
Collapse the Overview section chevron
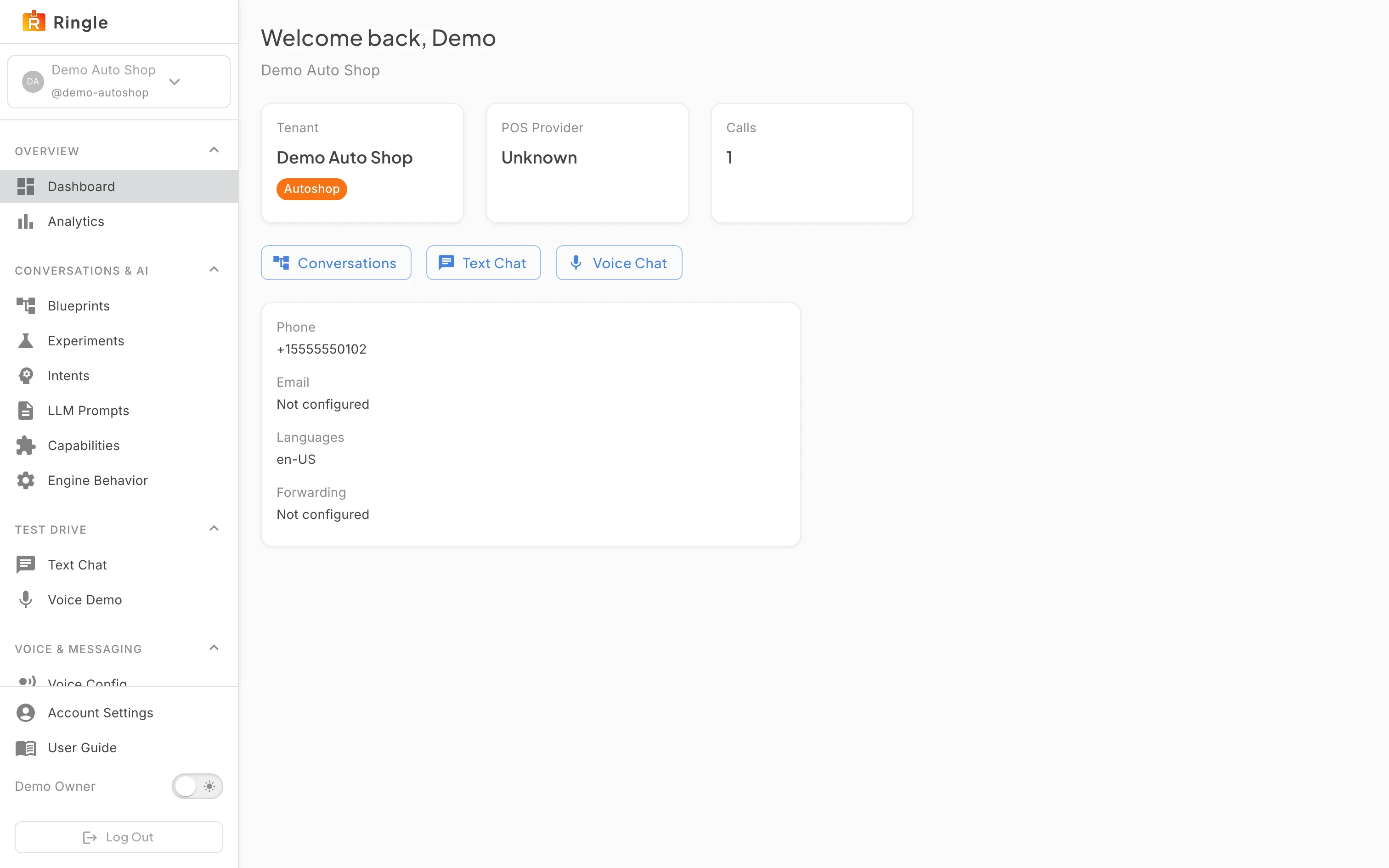click(x=214, y=151)
